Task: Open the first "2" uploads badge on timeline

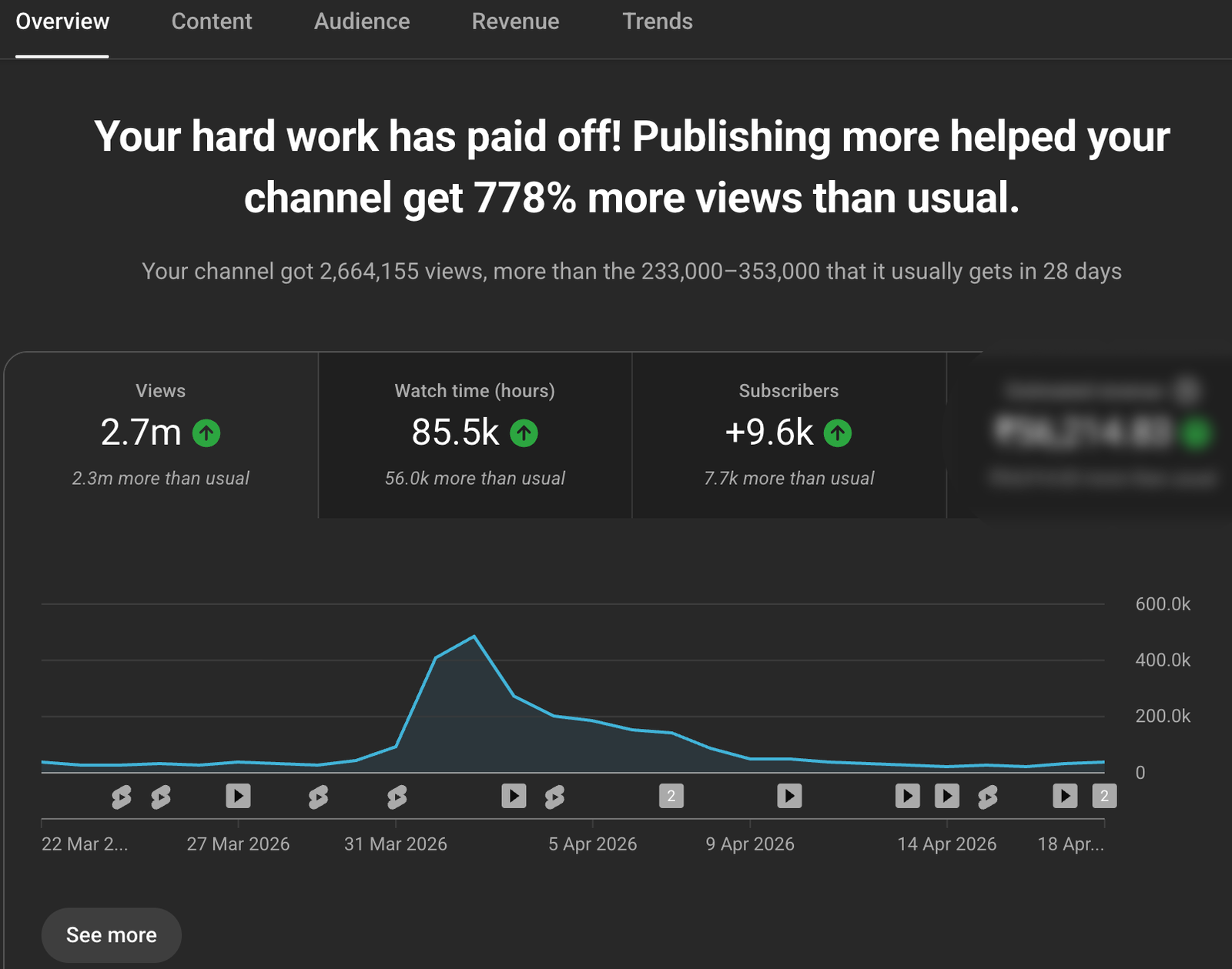Action: 671,796
